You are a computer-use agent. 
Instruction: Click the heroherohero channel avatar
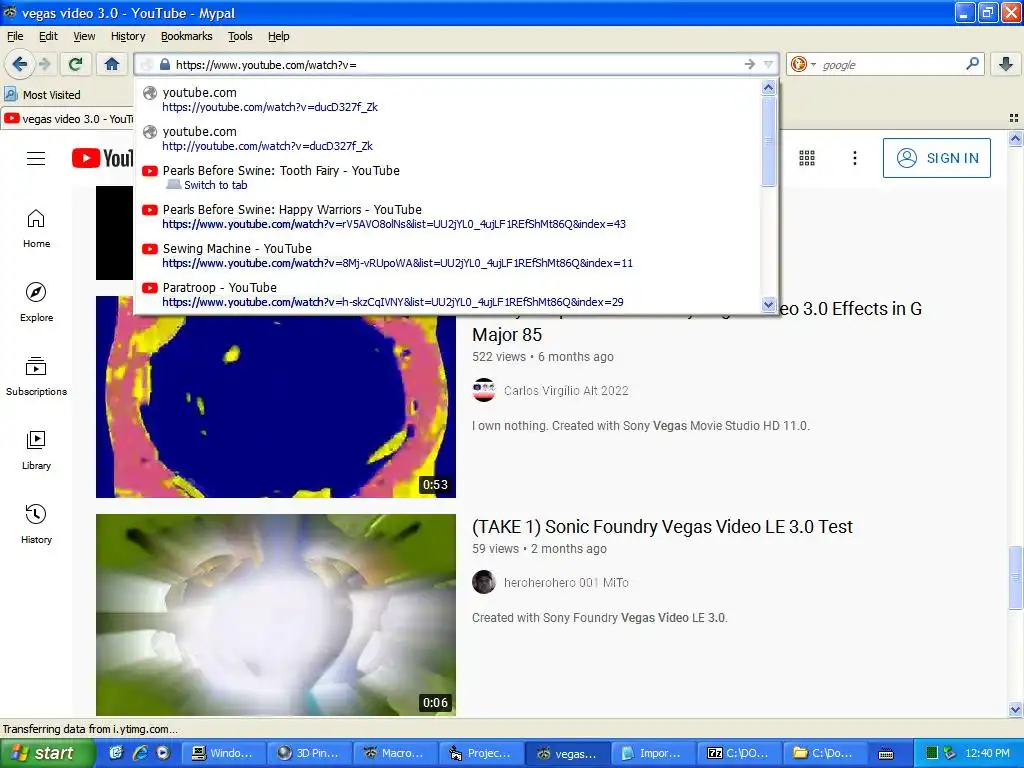[484, 582]
